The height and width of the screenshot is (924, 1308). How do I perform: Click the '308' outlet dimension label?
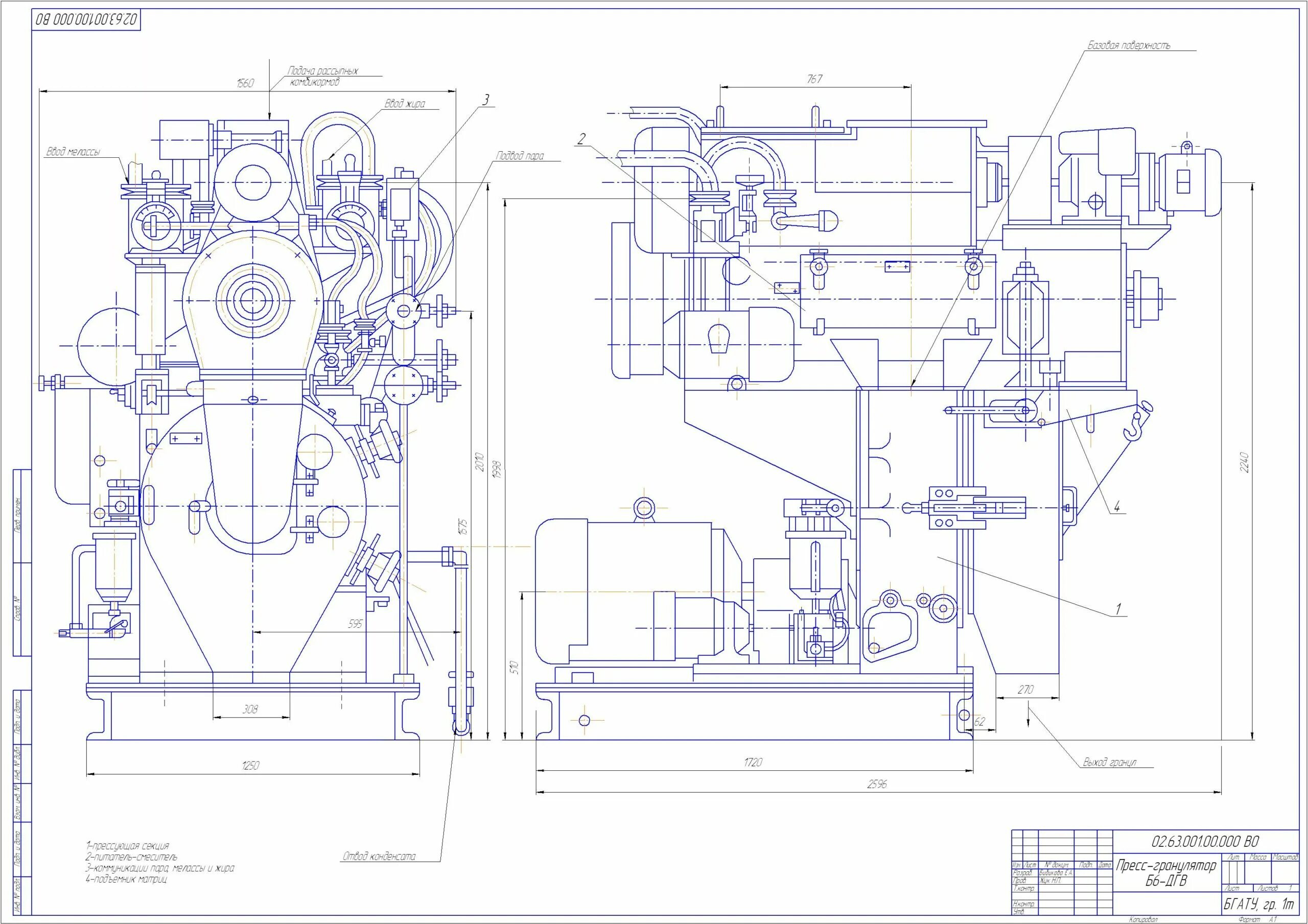click(x=250, y=709)
